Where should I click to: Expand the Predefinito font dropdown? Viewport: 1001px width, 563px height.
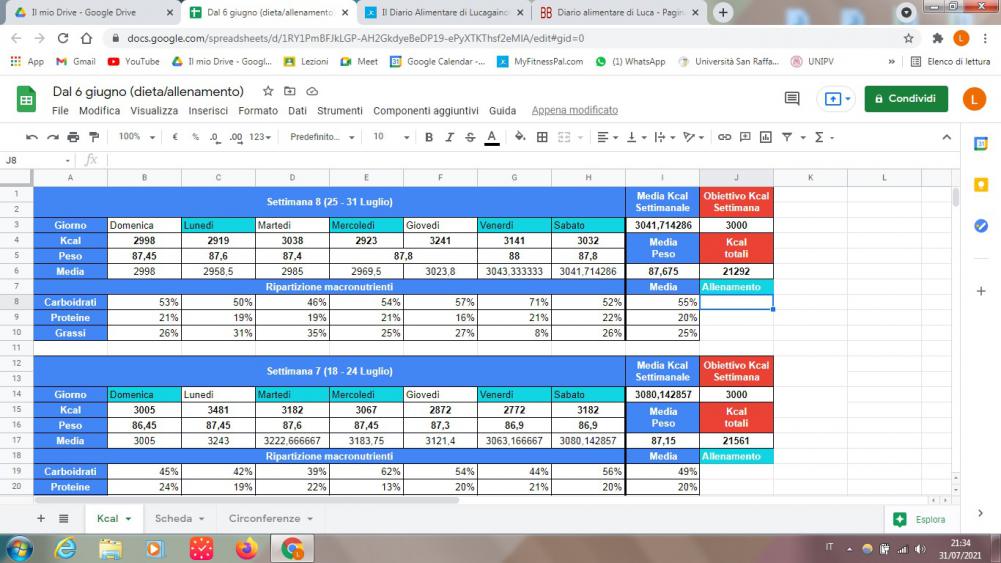coord(322,137)
